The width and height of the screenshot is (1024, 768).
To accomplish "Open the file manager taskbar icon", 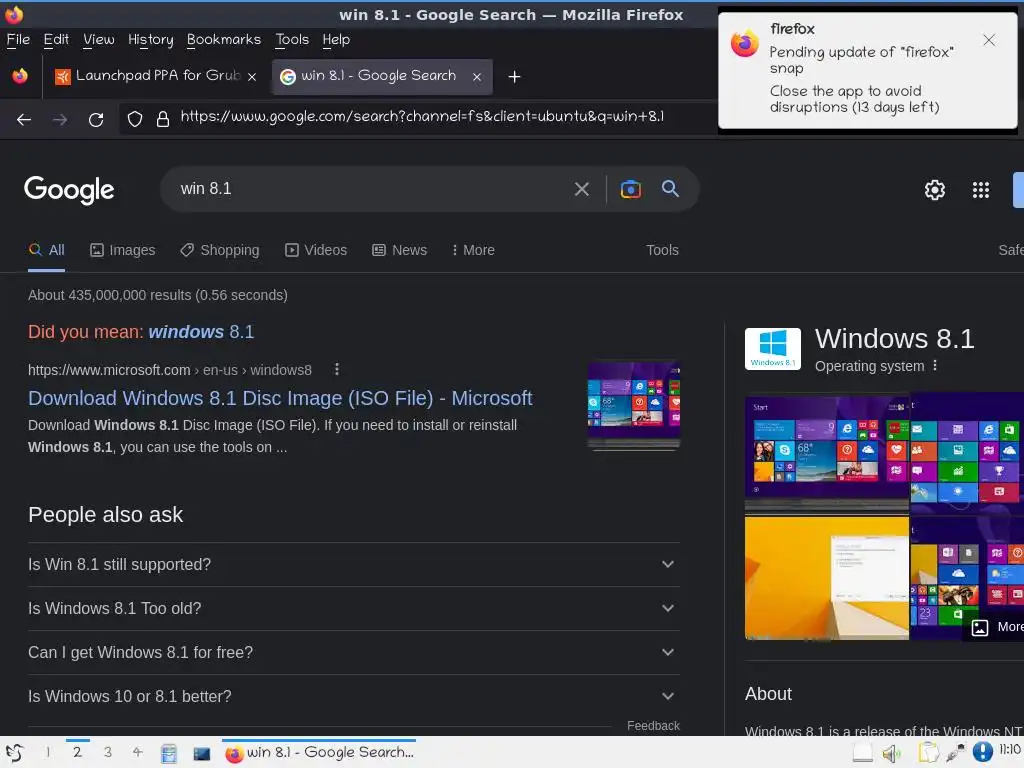I will tap(168, 754).
